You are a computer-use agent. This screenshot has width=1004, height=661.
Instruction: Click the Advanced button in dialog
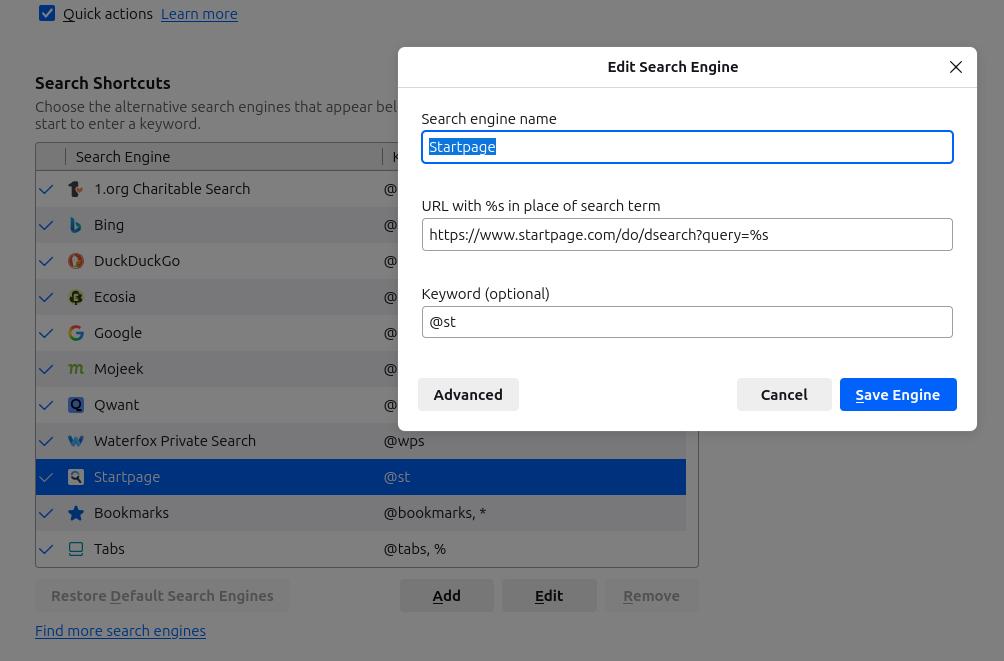point(468,395)
